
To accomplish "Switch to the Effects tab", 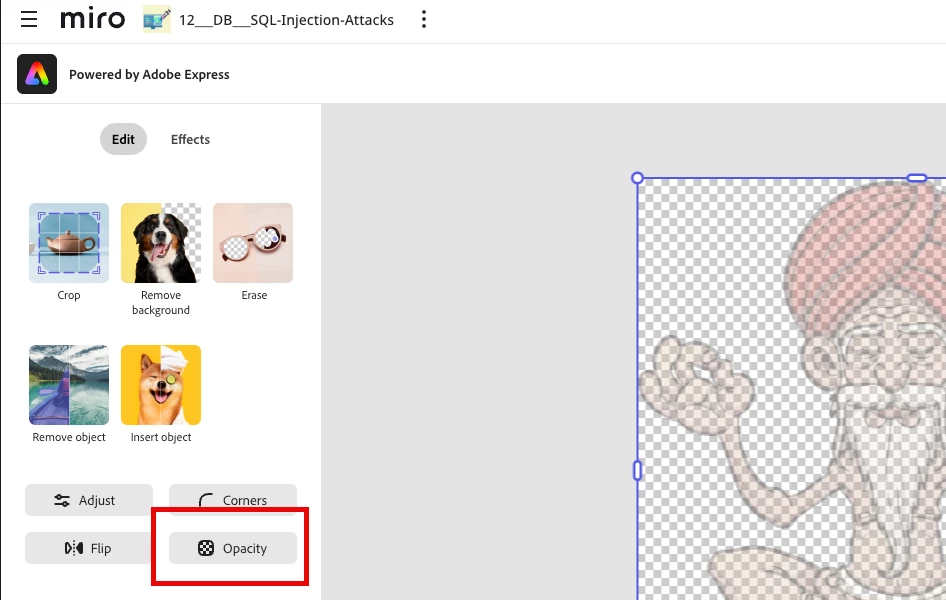I will (x=190, y=139).
